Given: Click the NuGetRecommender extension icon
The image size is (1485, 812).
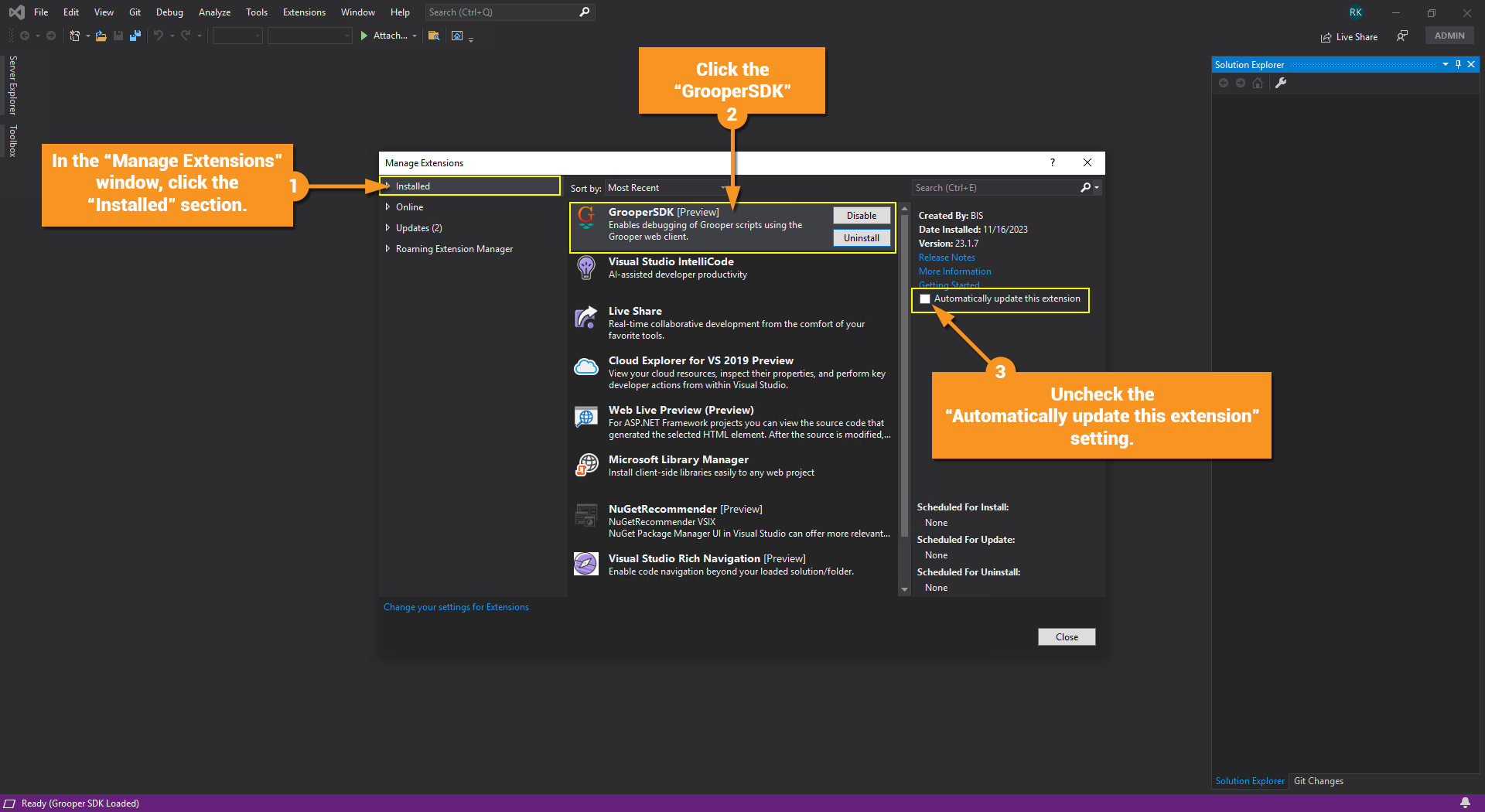Looking at the screenshot, I should (586, 515).
